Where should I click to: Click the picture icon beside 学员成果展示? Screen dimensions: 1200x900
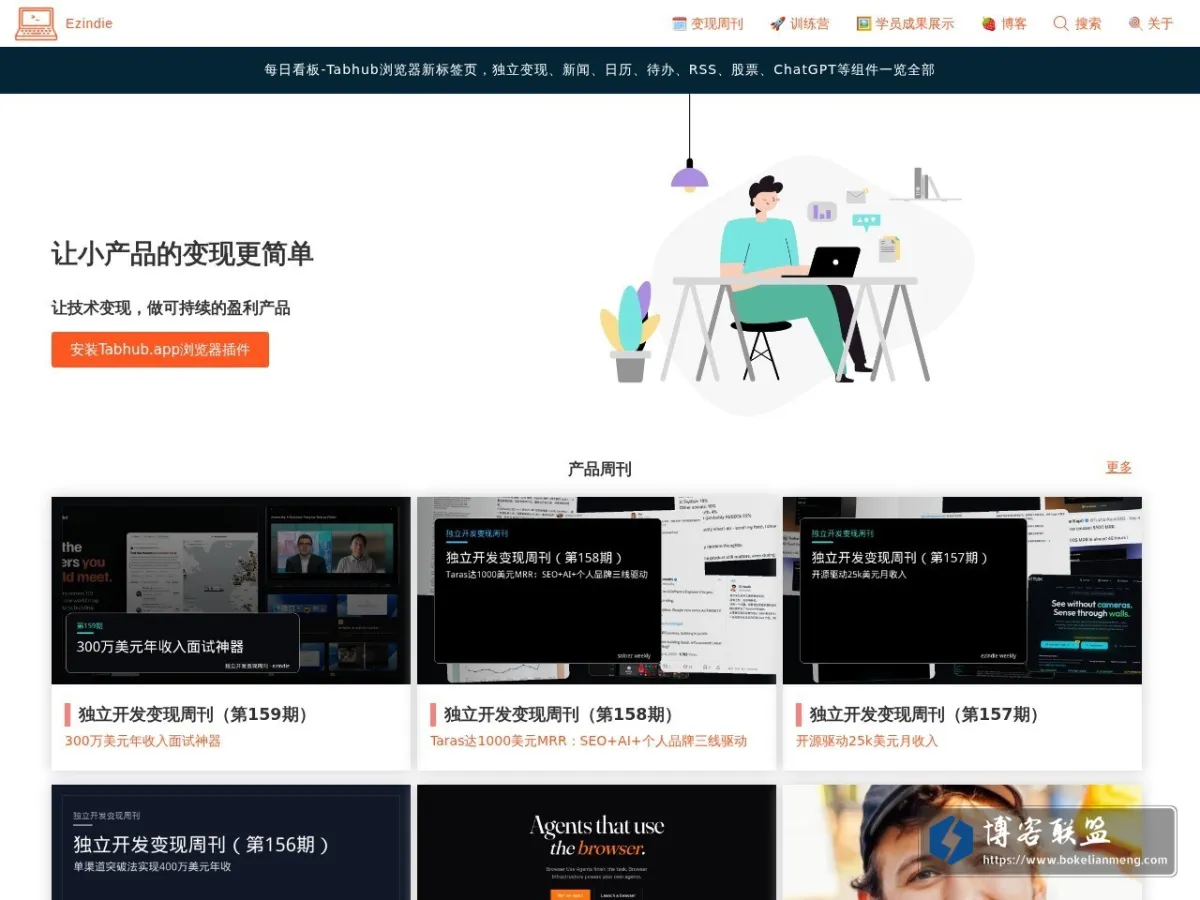(x=864, y=23)
